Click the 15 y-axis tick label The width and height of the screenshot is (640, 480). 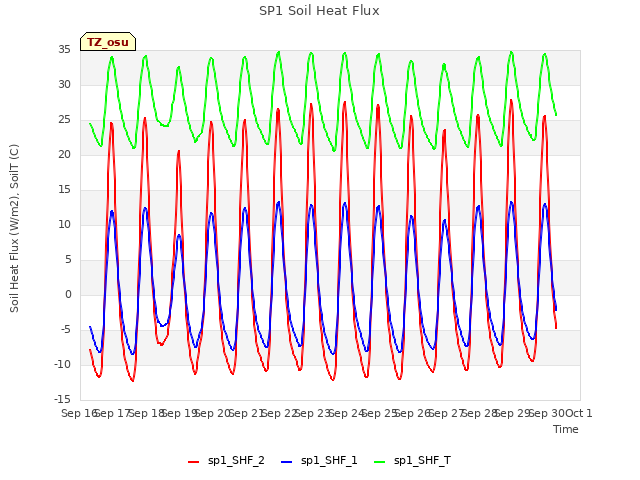pyautogui.click(x=64, y=190)
